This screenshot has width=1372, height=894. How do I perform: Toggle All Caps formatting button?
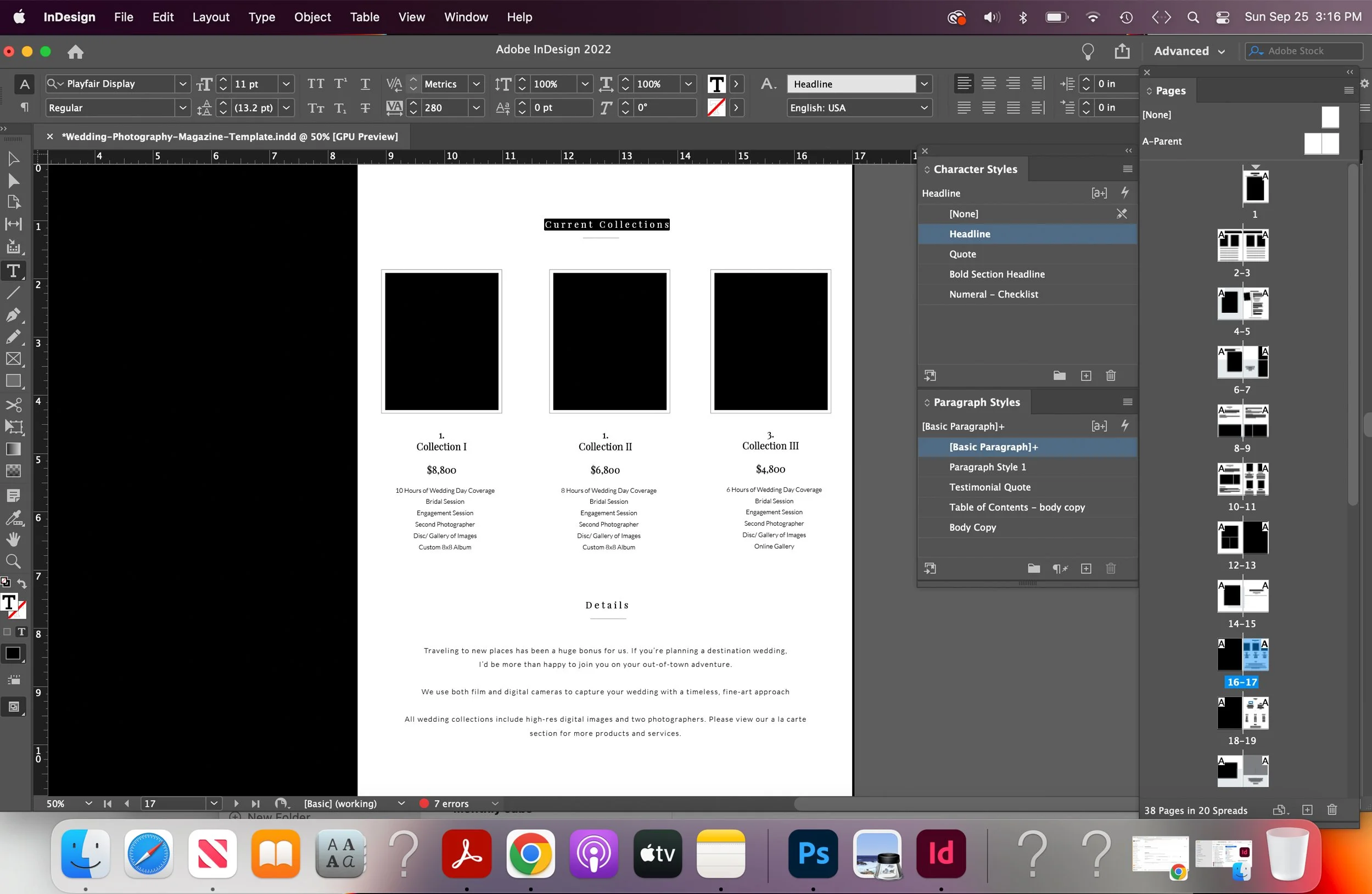point(315,84)
